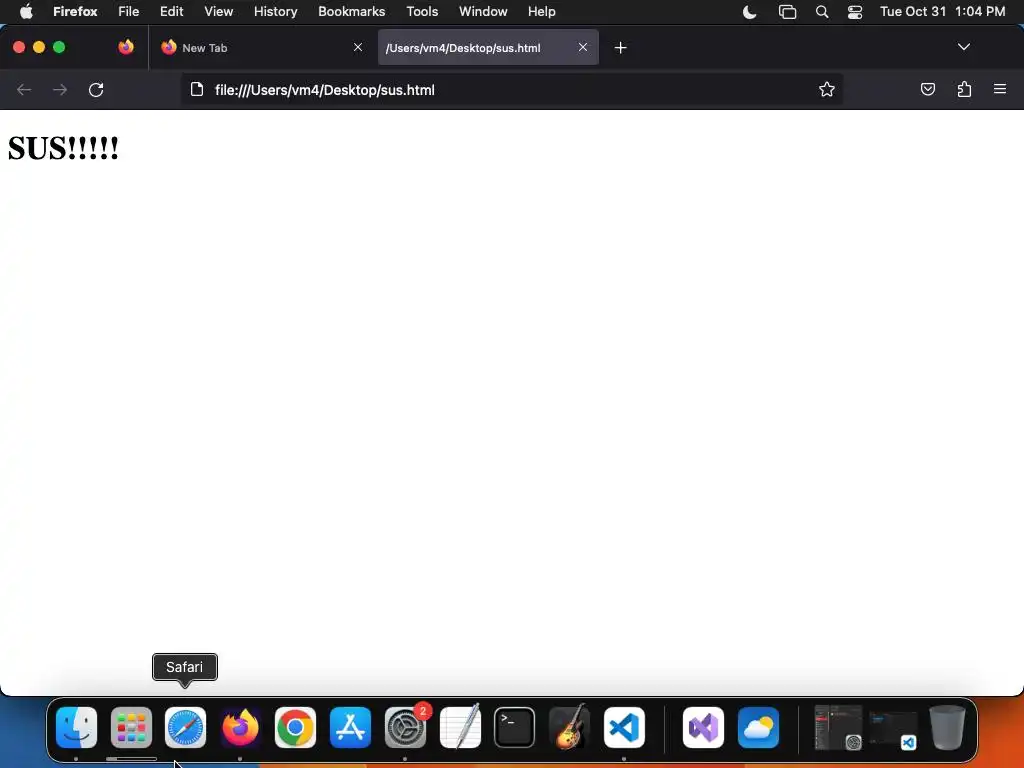Click the Firefox icon in the Dock
Image resolution: width=1024 pixels, height=768 pixels.
pyautogui.click(x=240, y=727)
